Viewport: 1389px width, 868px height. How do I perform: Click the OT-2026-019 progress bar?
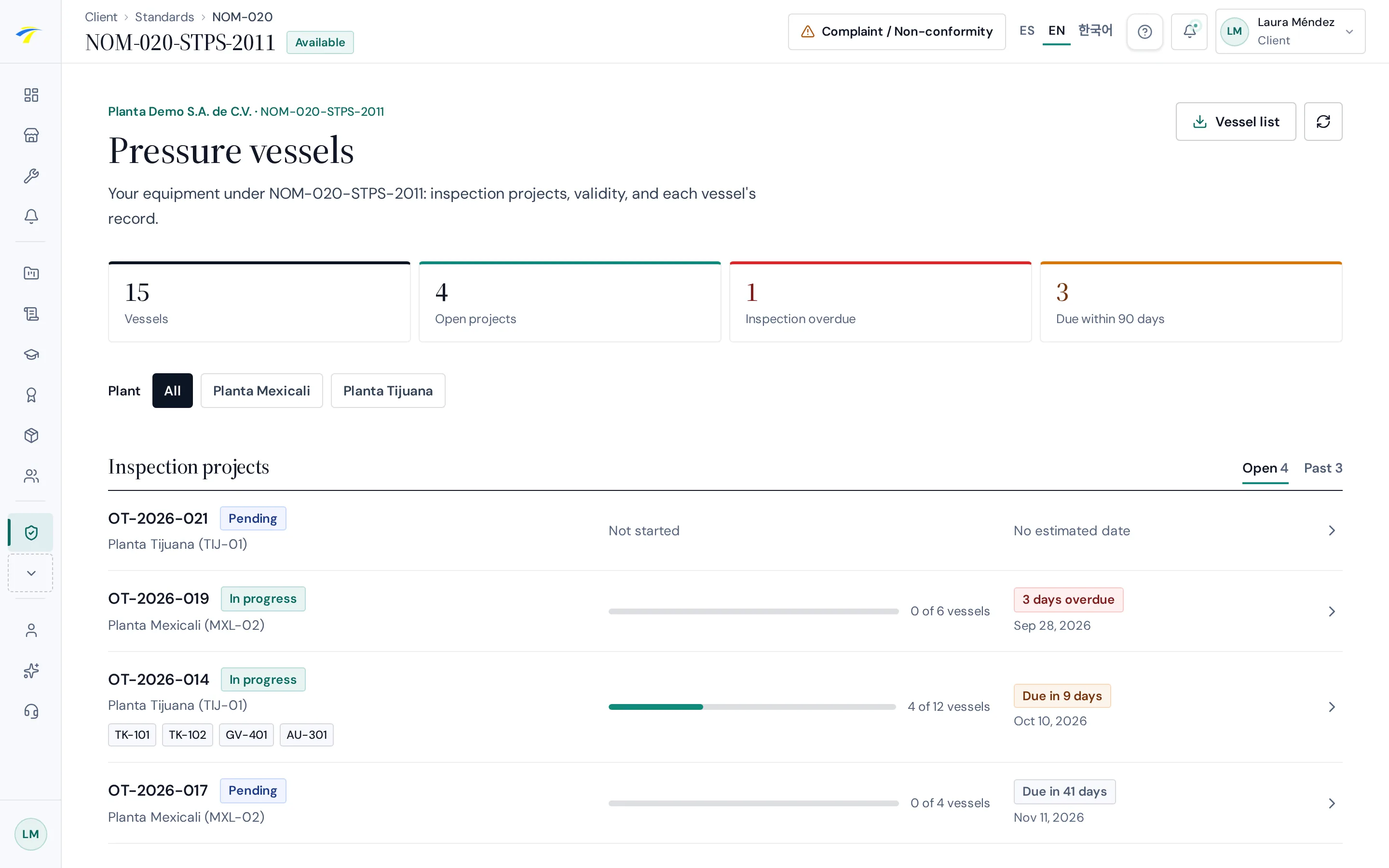[x=754, y=611]
